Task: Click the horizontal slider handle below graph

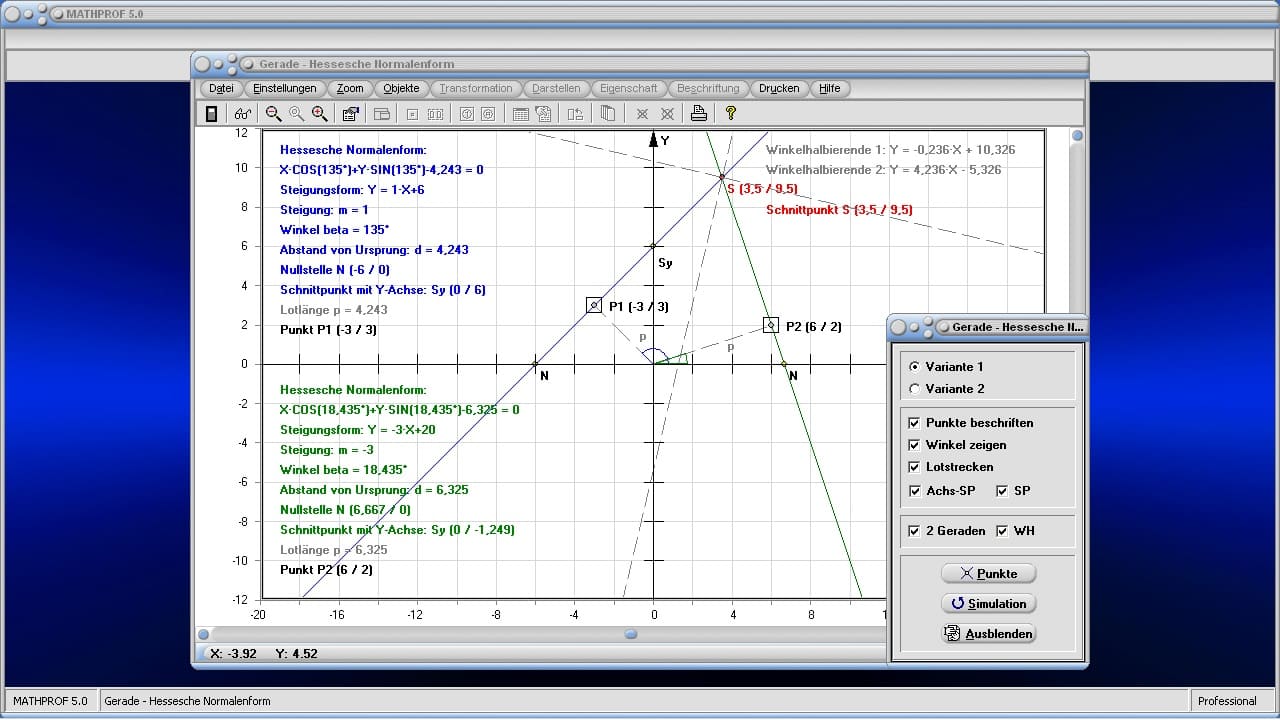Action: (x=630, y=633)
